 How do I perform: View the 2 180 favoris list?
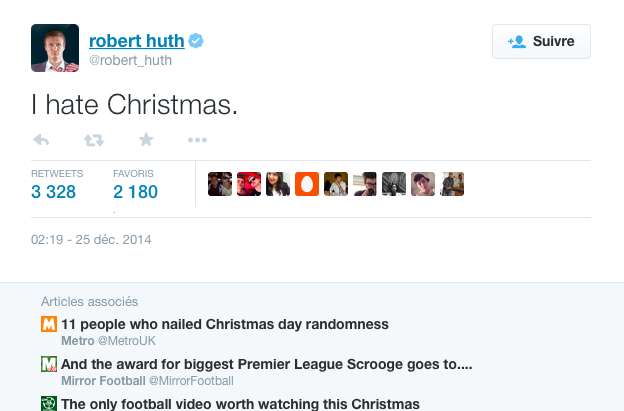point(135,191)
